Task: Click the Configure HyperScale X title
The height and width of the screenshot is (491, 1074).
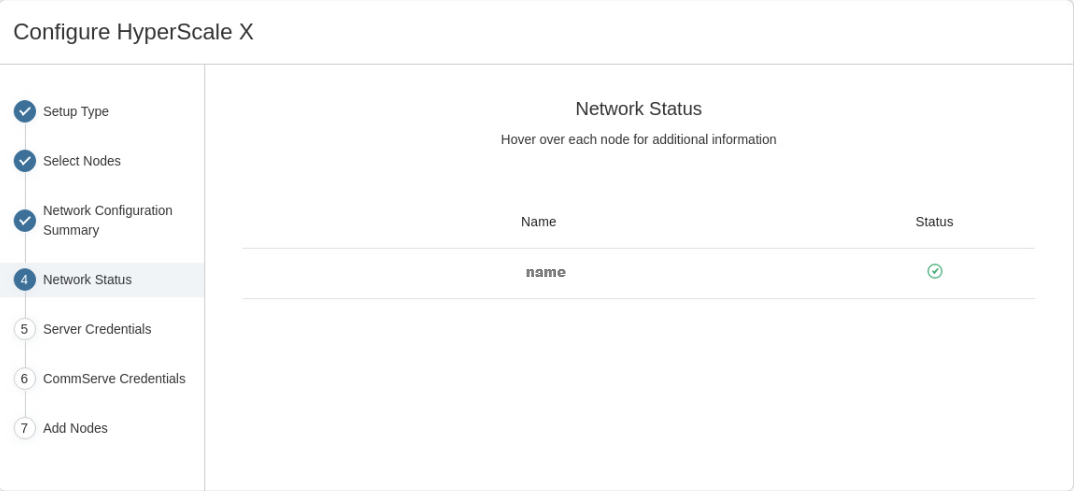Action: [133, 32]
